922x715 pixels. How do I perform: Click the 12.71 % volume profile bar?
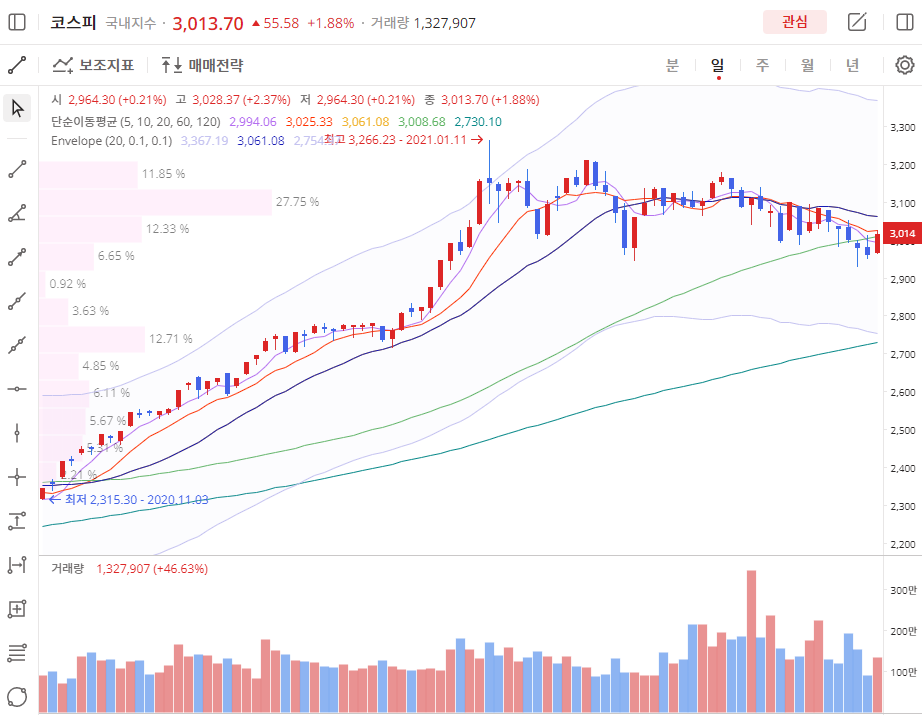[x=92, y=339]
